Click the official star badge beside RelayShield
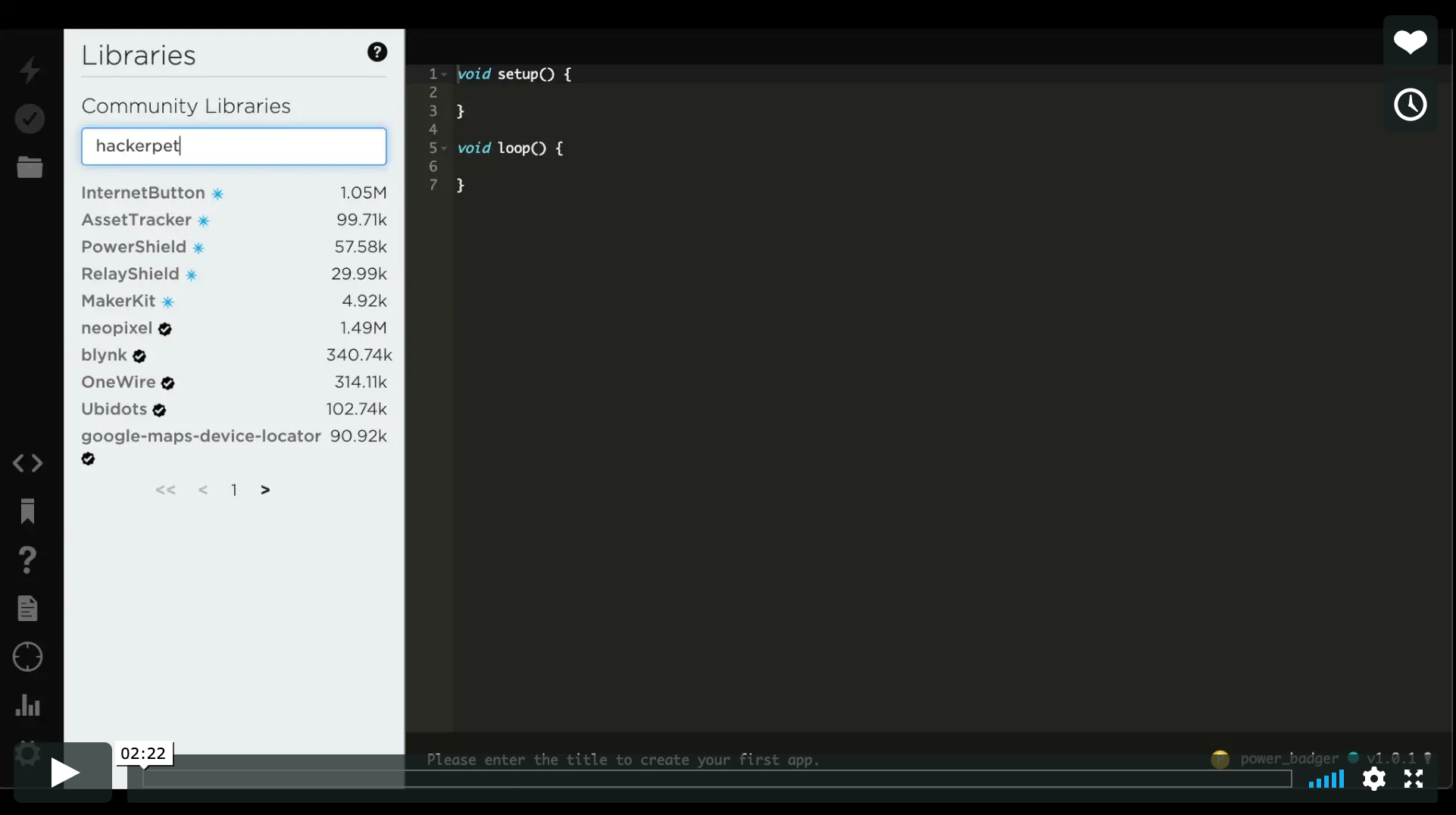The image size is (1456, 815). (x=192, y=275)
